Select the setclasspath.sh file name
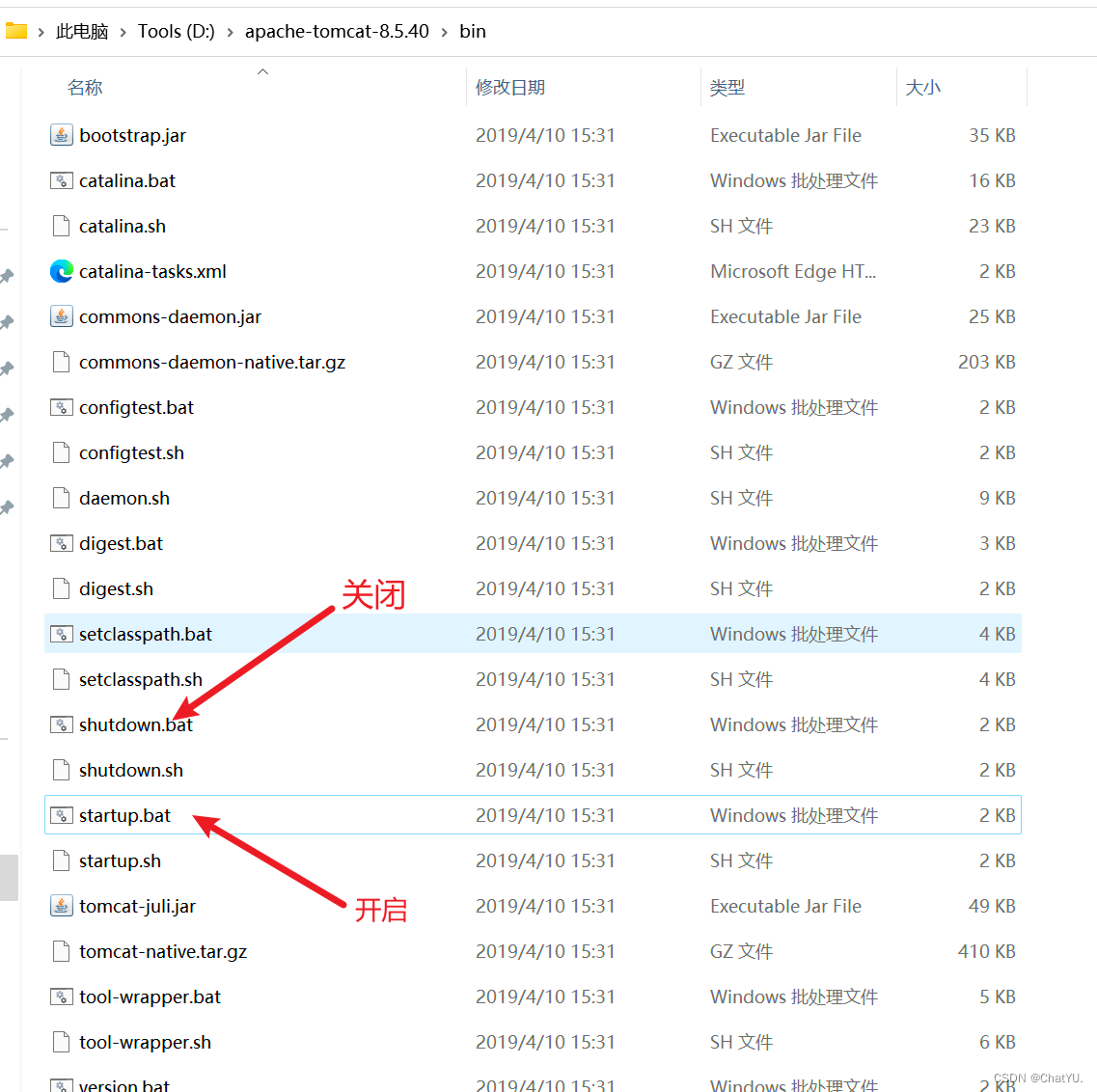Screen dimensions: 1097x1092 pos(141,679)
